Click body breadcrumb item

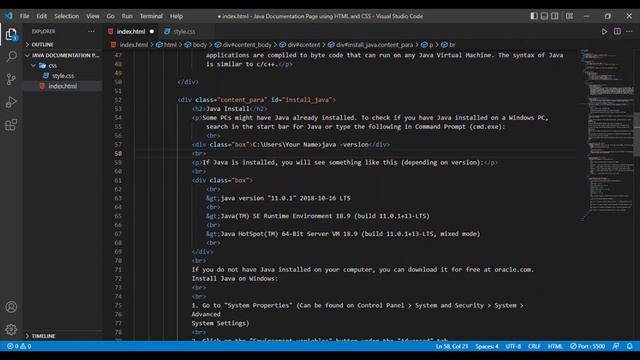(196, 45)
